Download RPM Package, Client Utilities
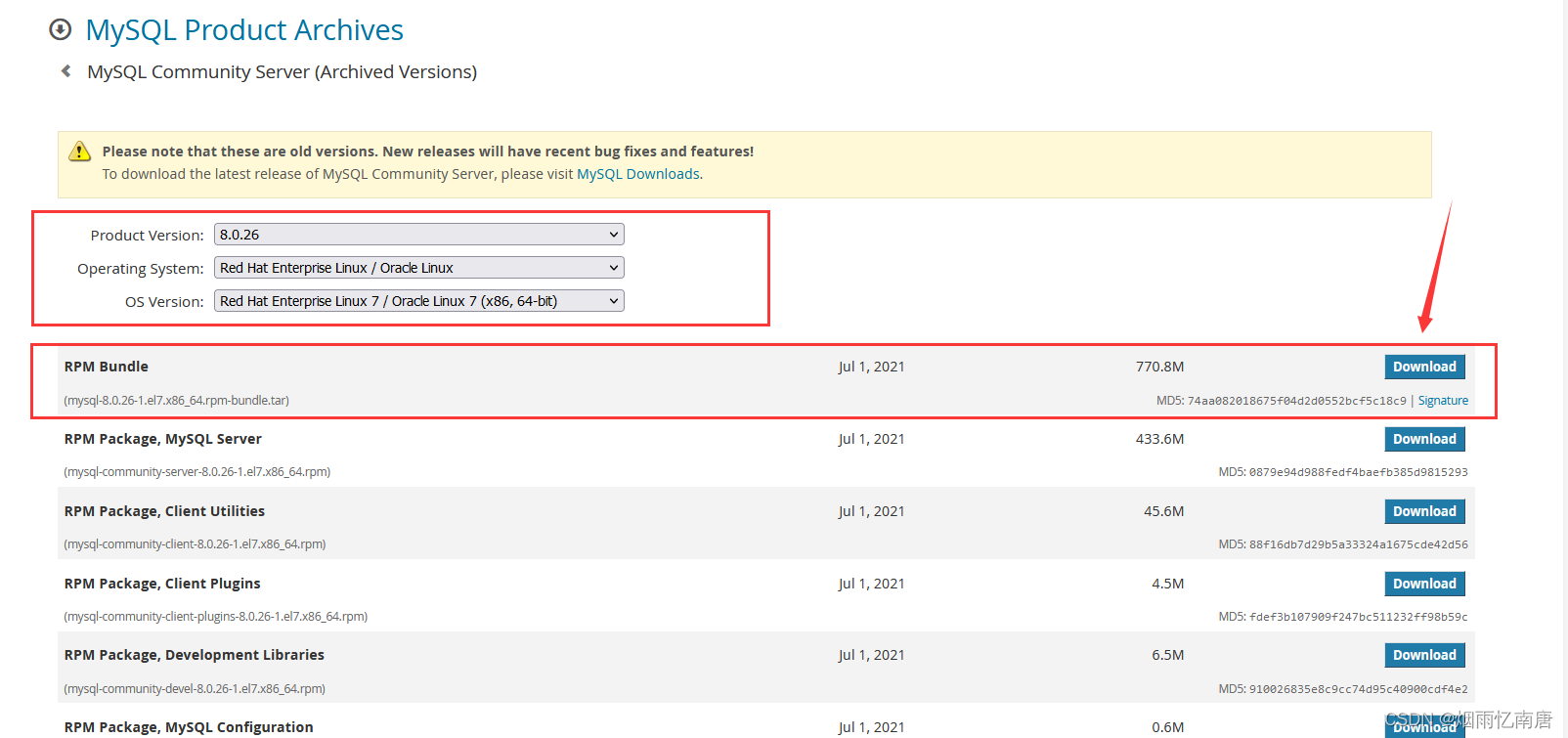This screenshot has height=738, width=1568. pos(1424,511)
